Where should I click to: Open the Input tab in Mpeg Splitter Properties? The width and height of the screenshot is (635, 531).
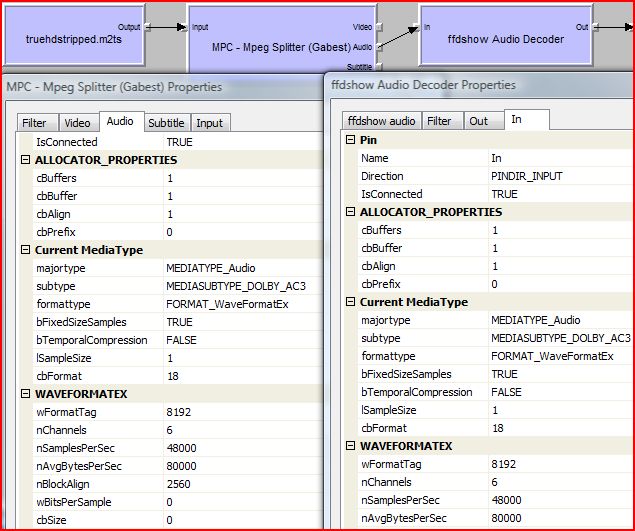coord(210,123)
